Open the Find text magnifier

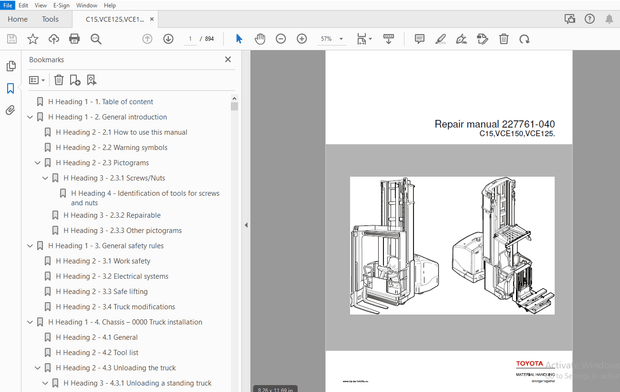click(96, 39)
